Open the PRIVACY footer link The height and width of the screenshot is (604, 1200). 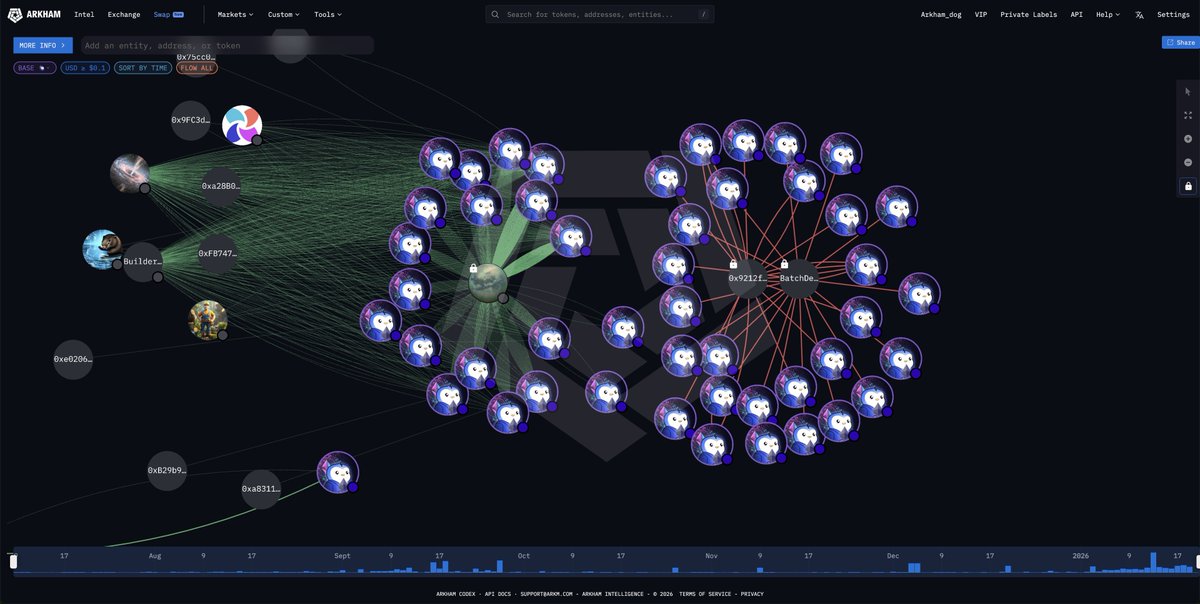point(752,594)
